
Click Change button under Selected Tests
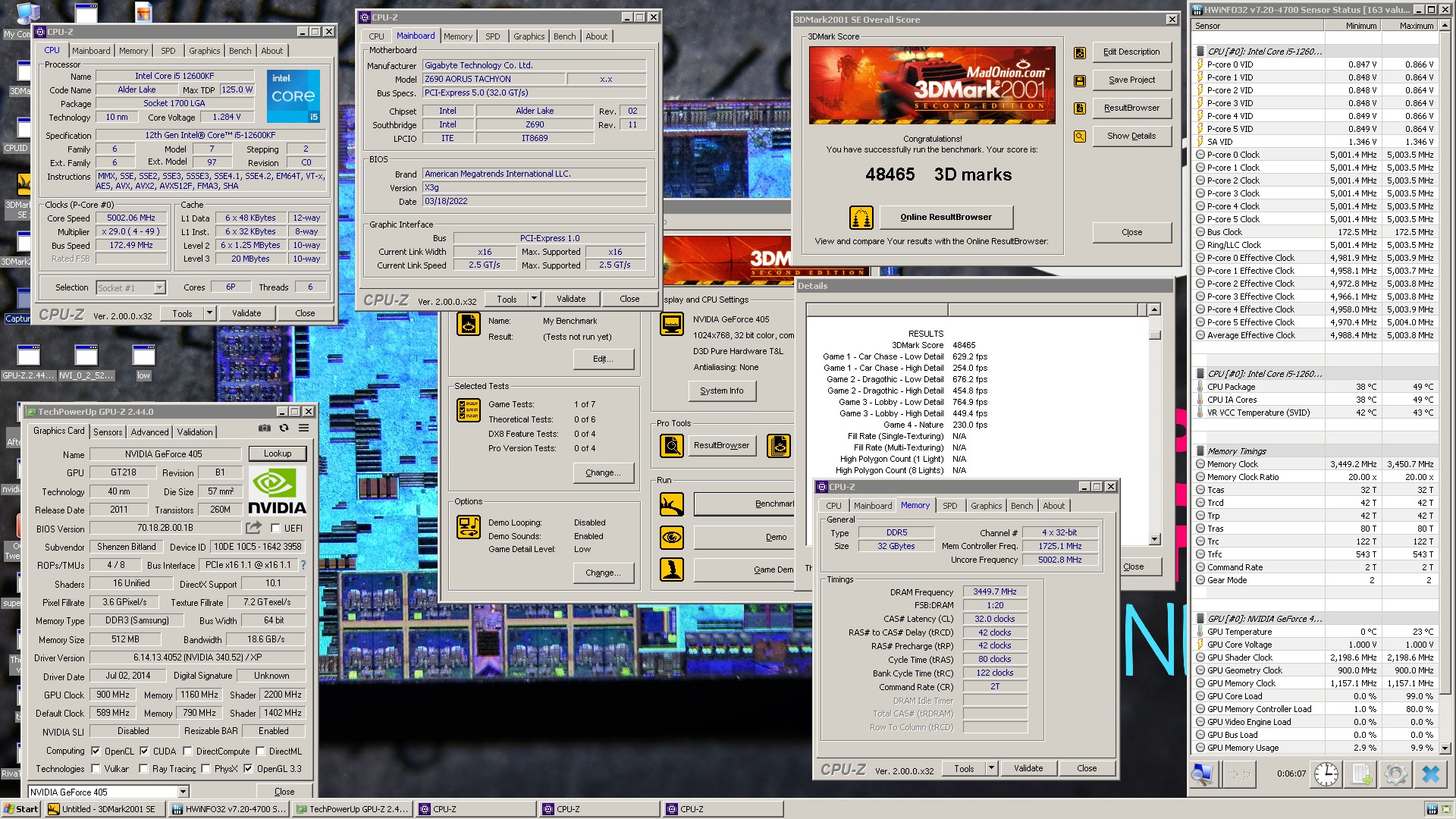(603, 472)
